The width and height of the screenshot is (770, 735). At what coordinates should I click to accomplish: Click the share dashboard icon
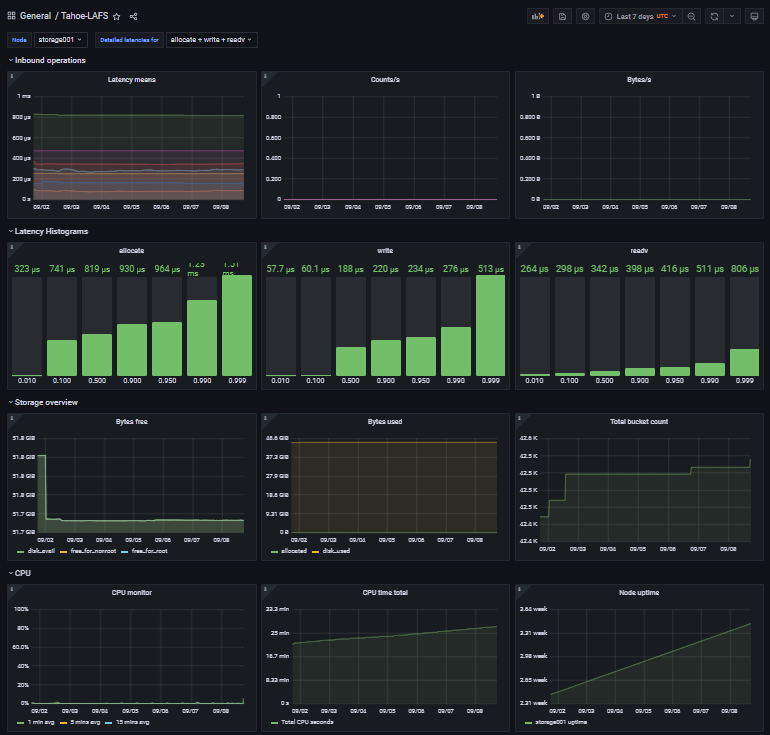(134, 17)
